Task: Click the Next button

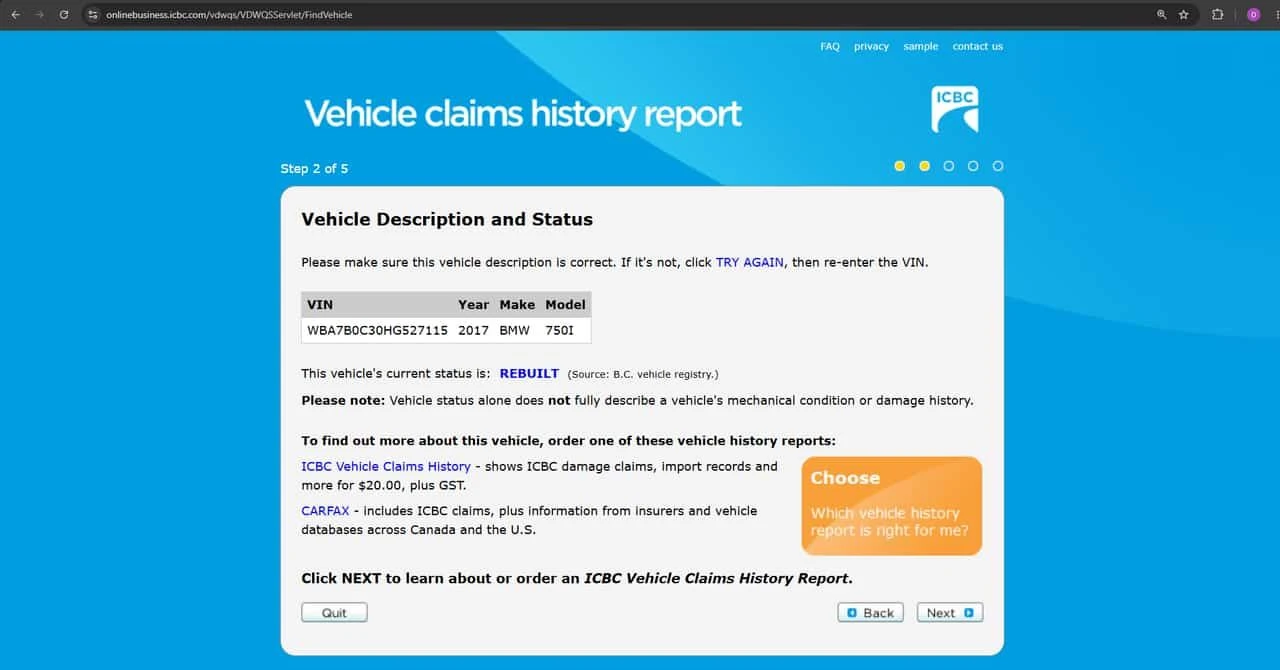Action: (950, 613)
